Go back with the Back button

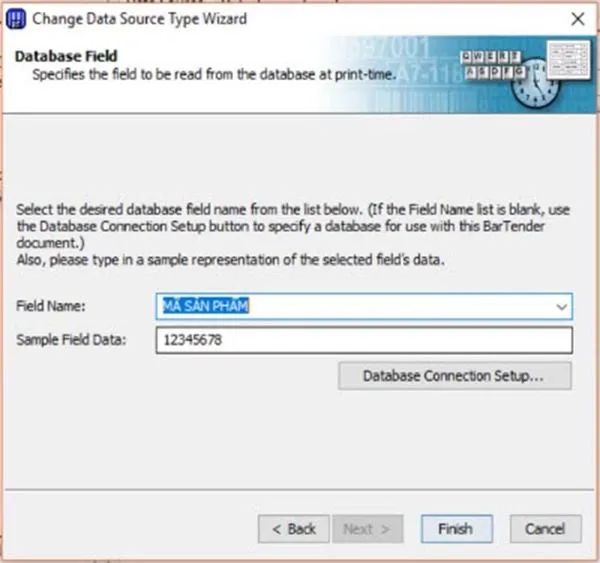tap(293, 528)
